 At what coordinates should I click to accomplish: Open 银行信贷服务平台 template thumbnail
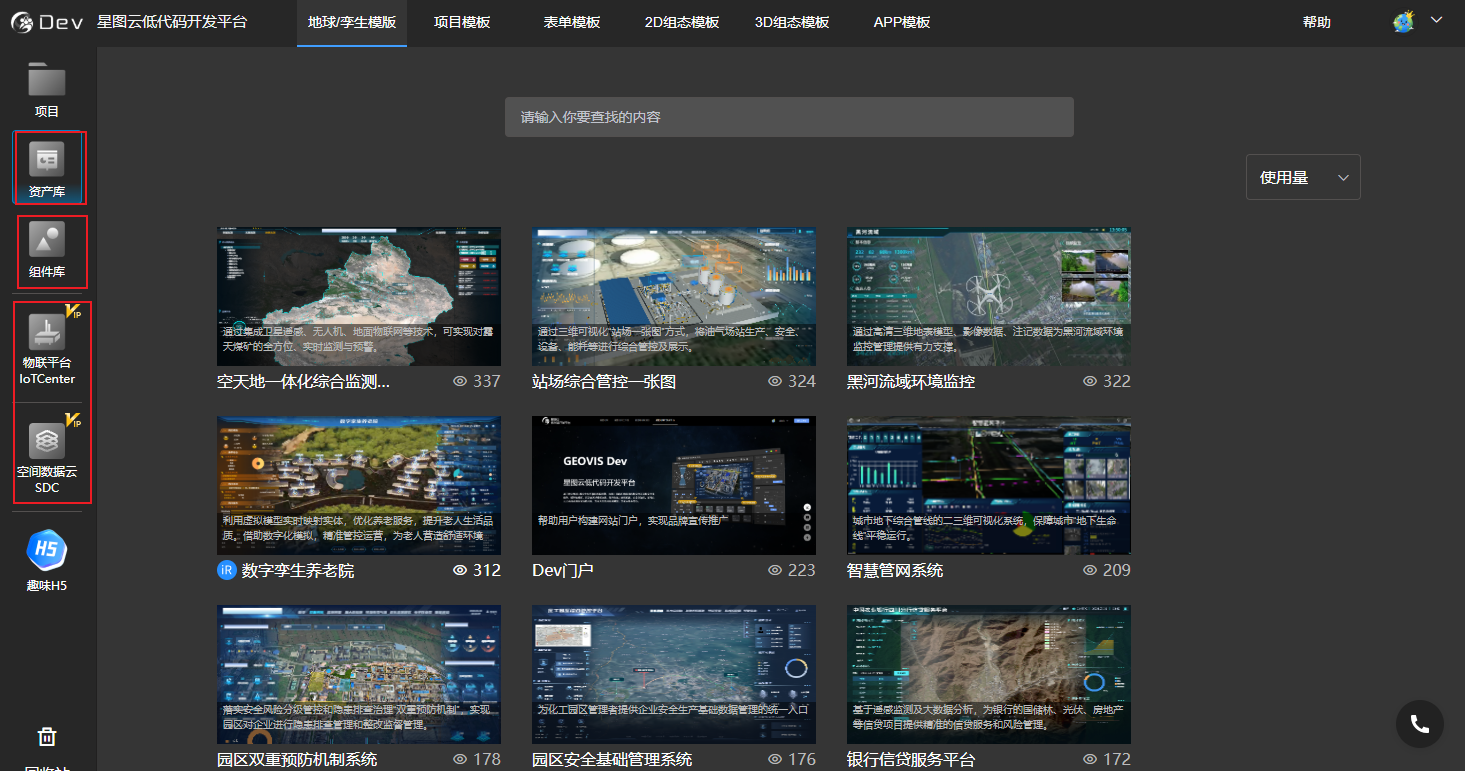[x=989, y=674]
